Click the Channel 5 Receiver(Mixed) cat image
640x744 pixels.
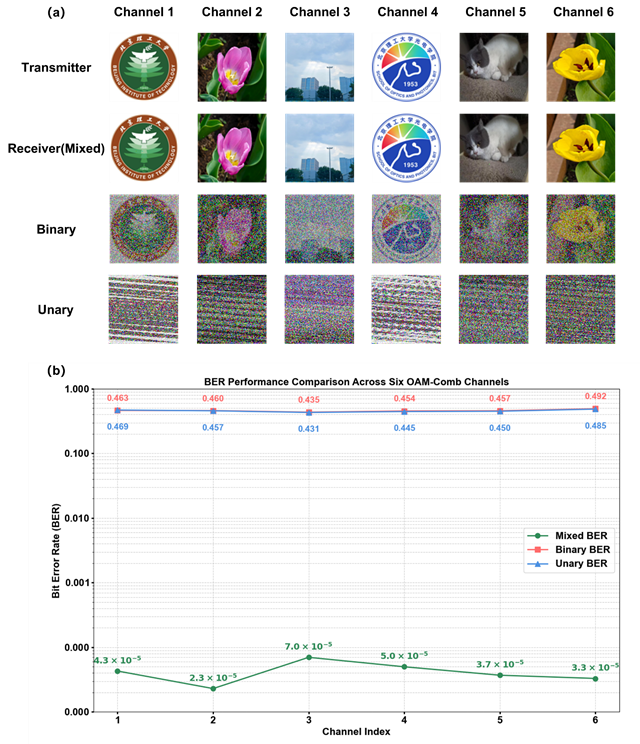pyautogui.click(x=493, y=148)
